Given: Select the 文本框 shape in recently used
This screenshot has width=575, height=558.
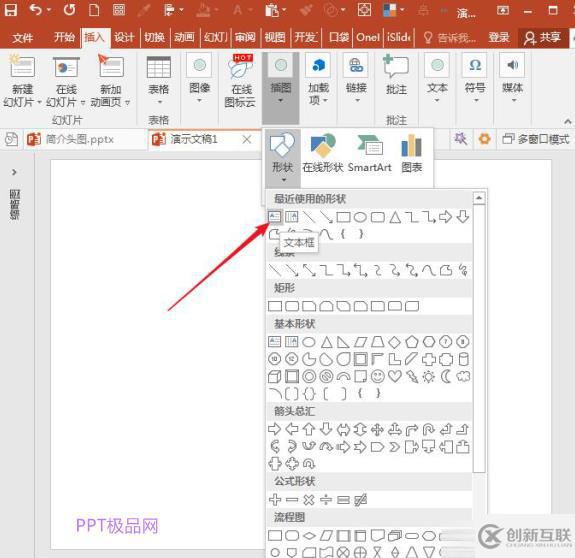Looking at the screenshot, I should point(274,217).
